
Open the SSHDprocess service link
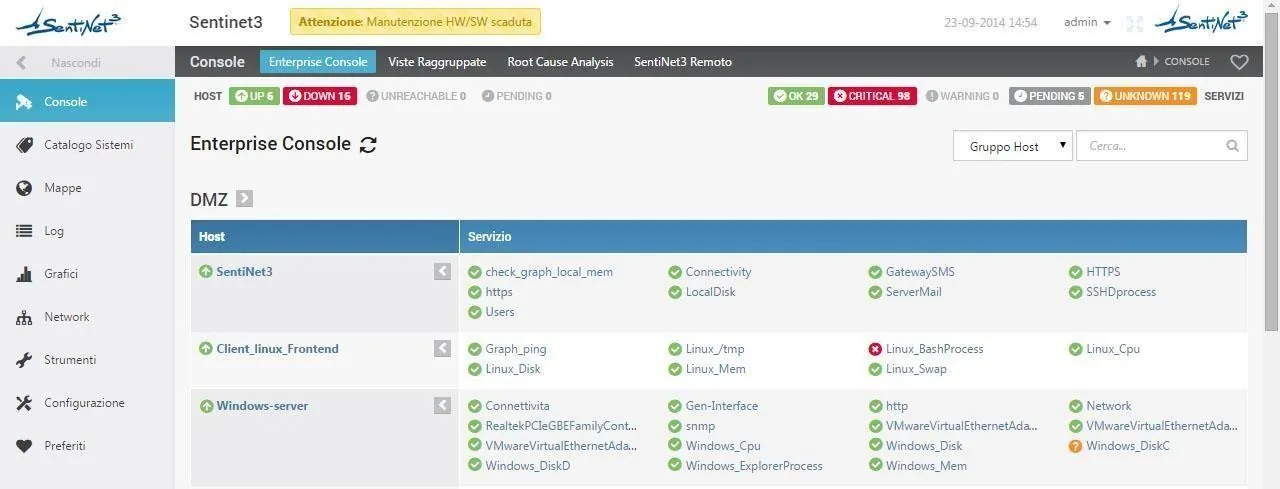[x=1121, y=292]
